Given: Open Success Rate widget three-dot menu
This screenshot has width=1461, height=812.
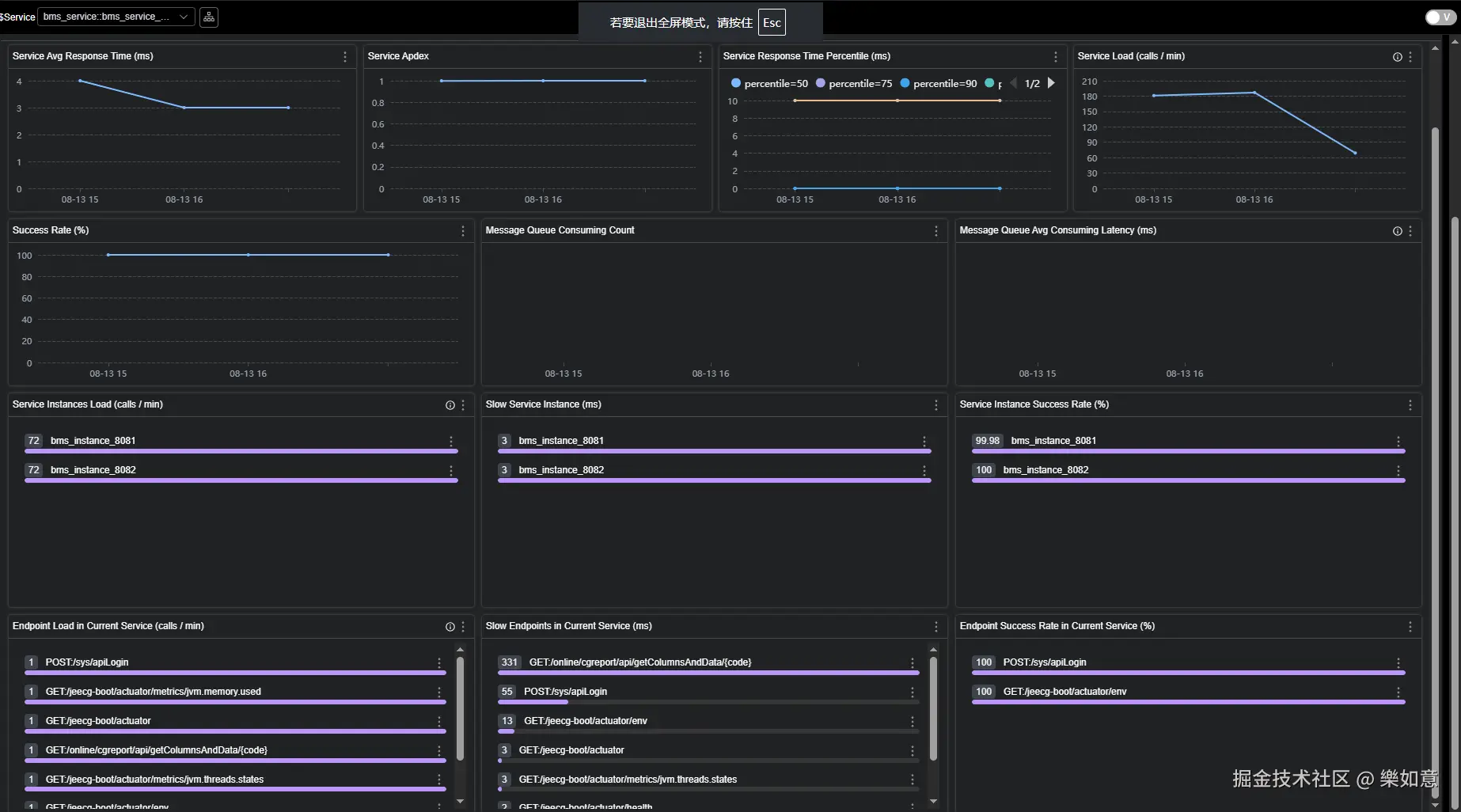Looking at the screenshot, I should (463, 231).
